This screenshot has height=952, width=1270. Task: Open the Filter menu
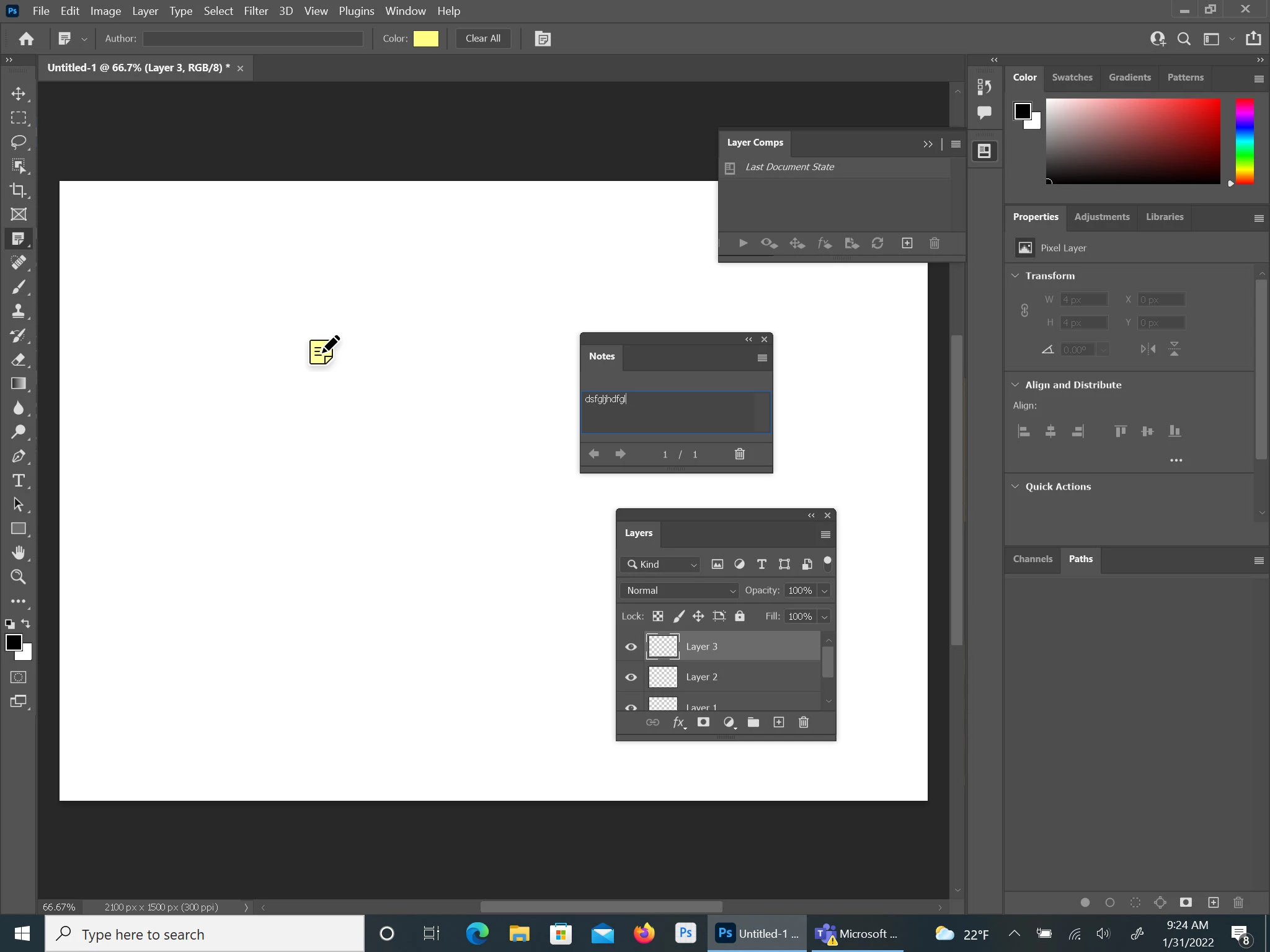255,11
